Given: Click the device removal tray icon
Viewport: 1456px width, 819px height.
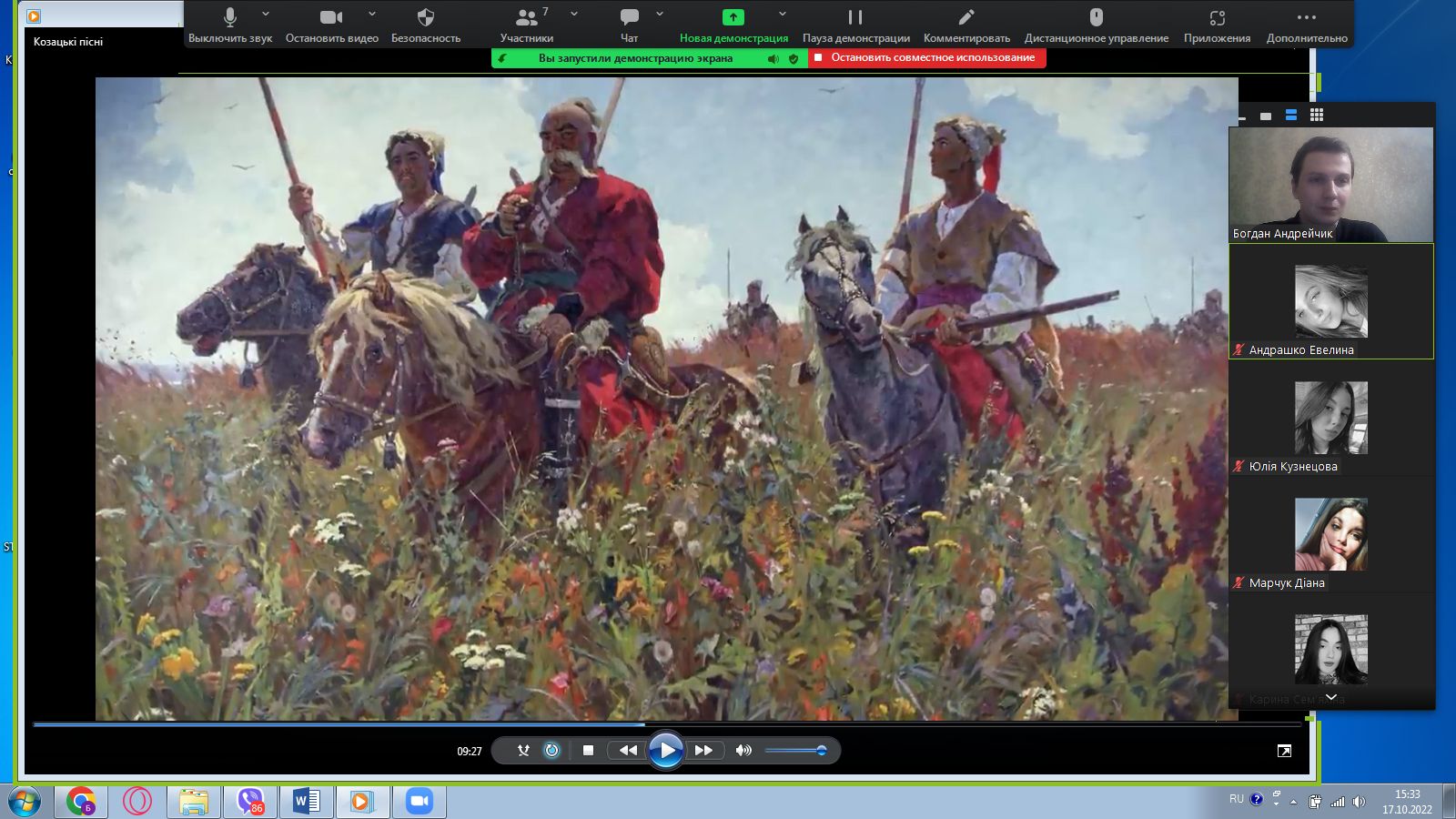Looking at the screenshot, I should tap(1315, 802).
